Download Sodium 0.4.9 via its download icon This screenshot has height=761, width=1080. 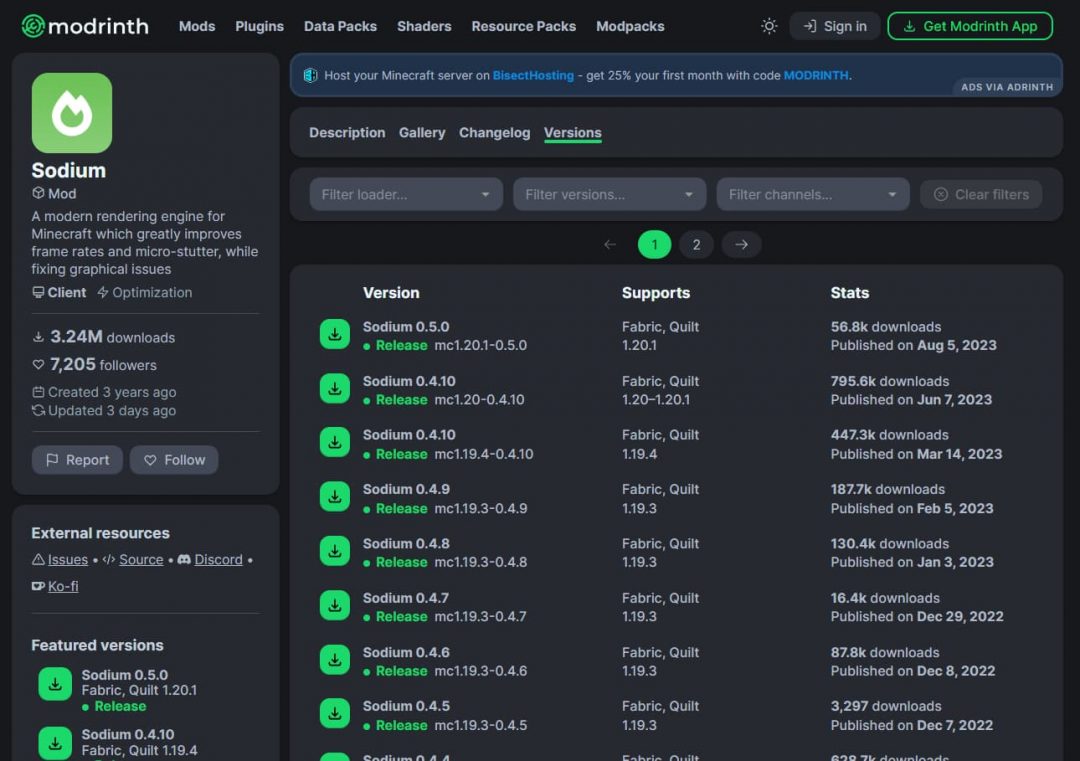click(x=334, y=496)
